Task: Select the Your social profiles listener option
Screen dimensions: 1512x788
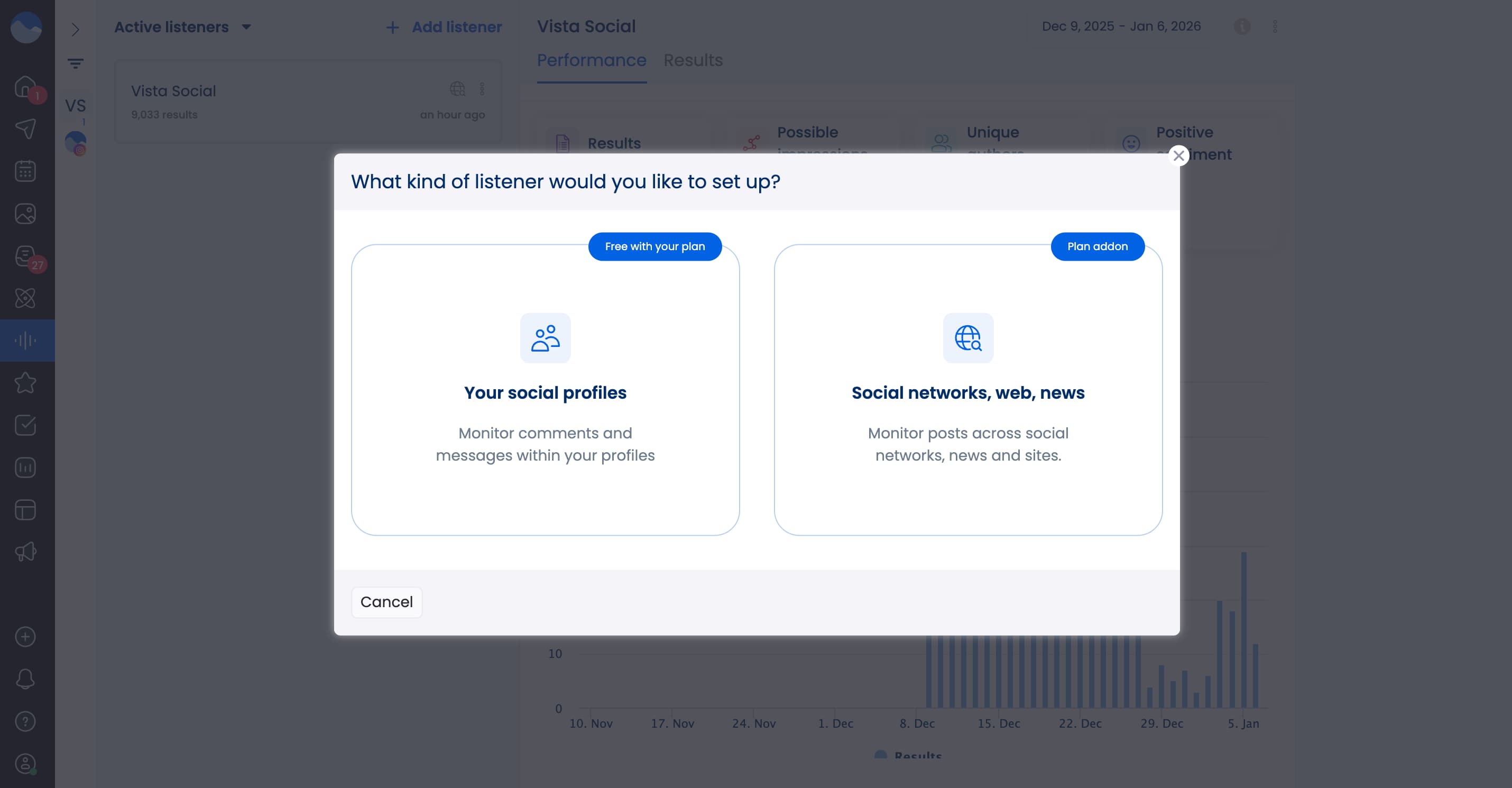Action: 545,393
